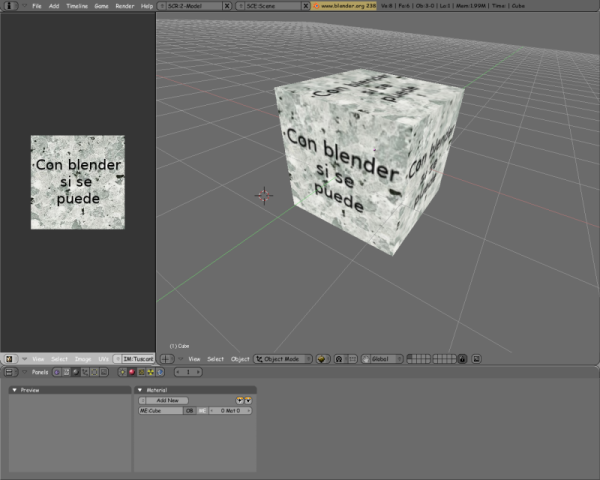This screenshot has width=600, height=480.
Task: Collapse the buttons header Panels arrow
Action: (24, 372)
